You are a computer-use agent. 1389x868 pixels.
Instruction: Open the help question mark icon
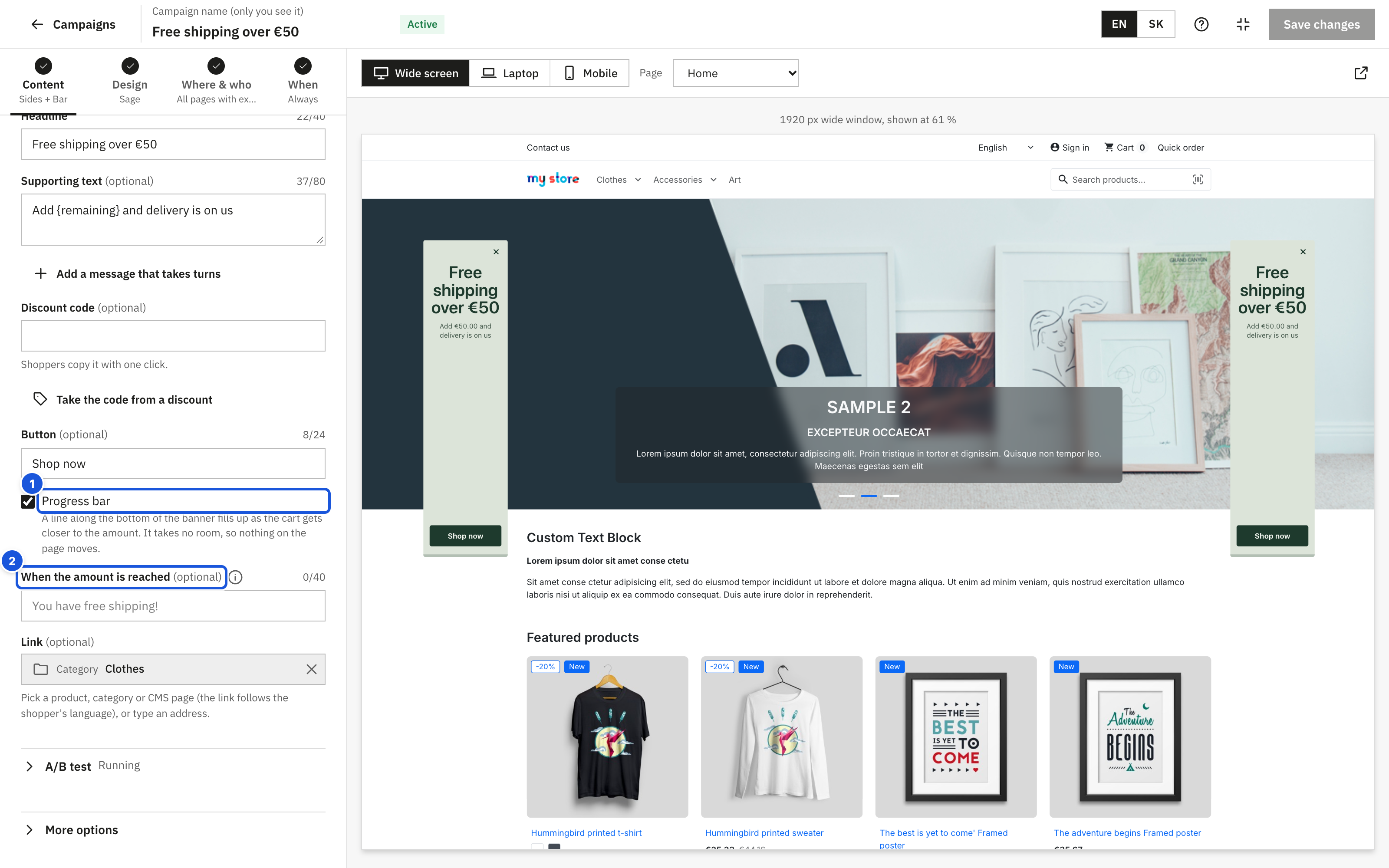click(1201, 24)
